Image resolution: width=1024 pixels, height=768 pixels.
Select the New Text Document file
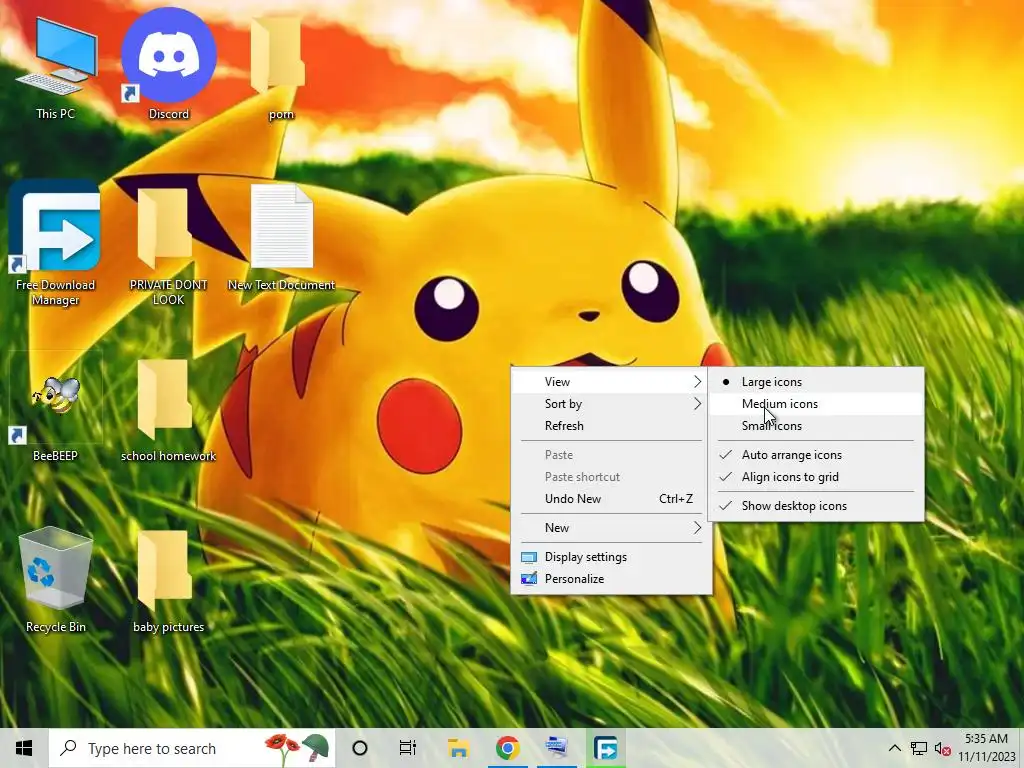click(x=281, y=238)
